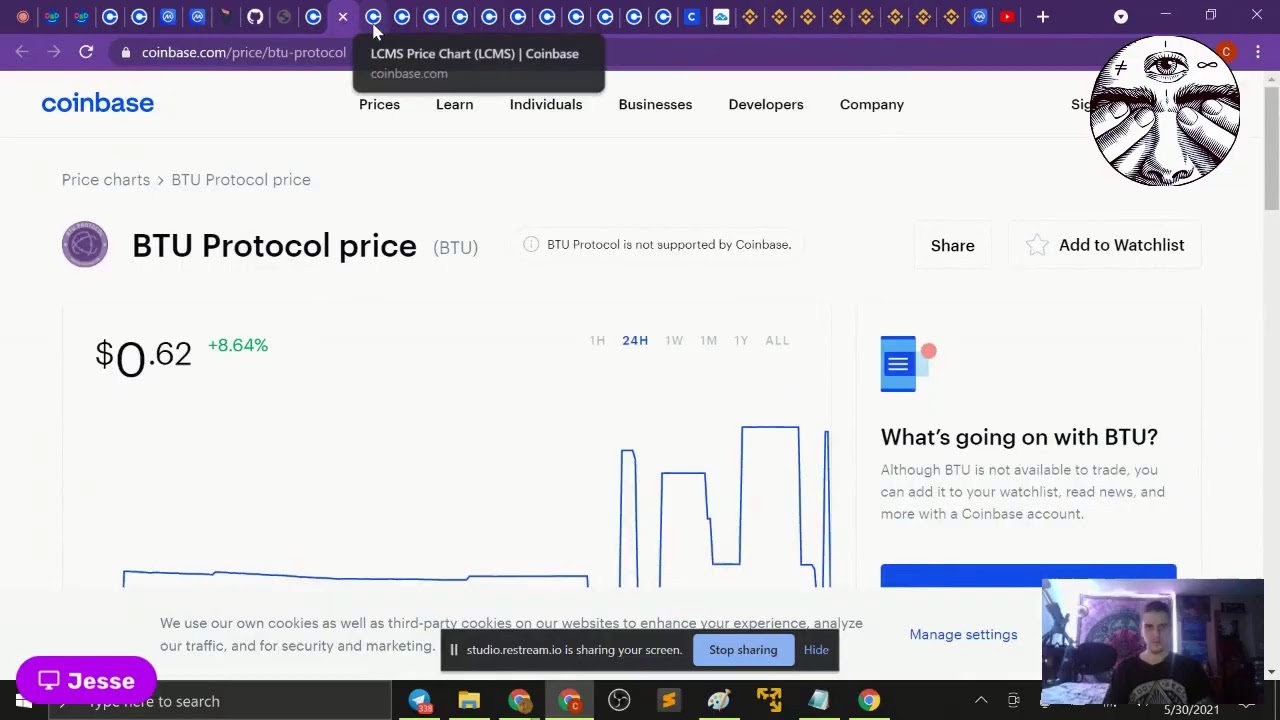Viewport: 1280px width, 720px height.
Task: Select the 1H chart range
Action: (x=597, y=340)
